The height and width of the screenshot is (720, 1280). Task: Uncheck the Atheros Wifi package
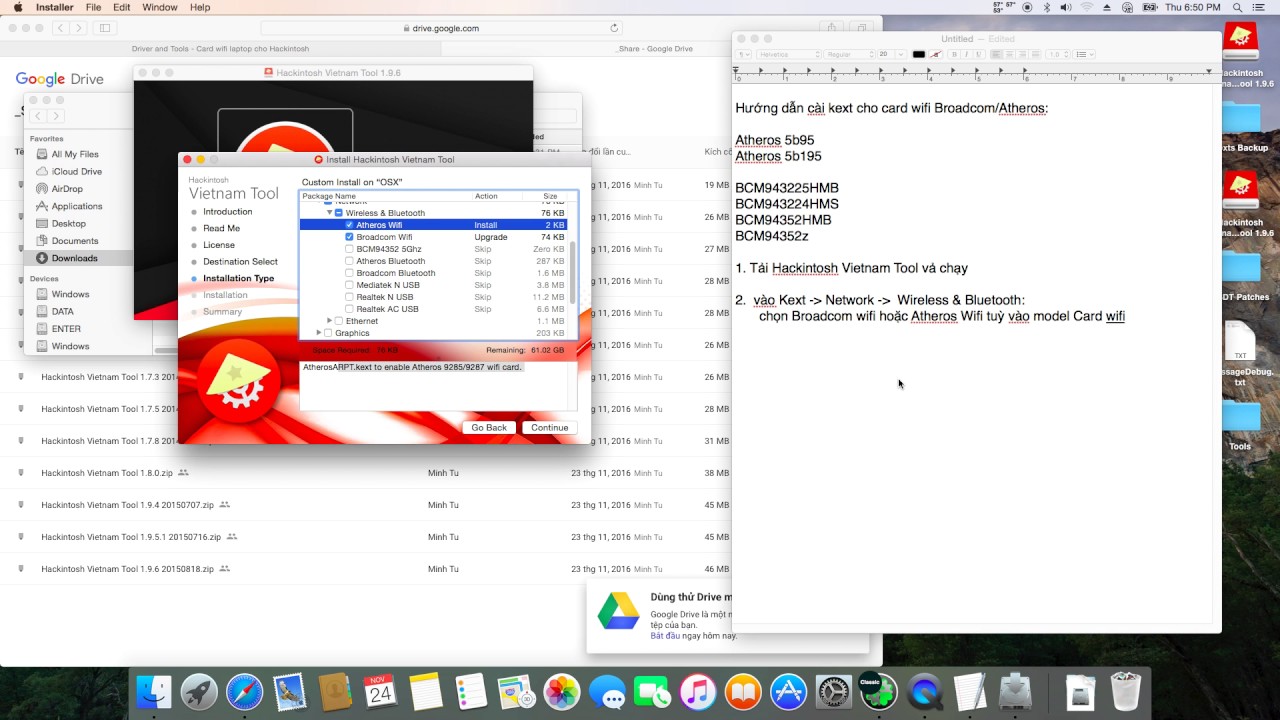pyautogui.click(x=349, y=225)
